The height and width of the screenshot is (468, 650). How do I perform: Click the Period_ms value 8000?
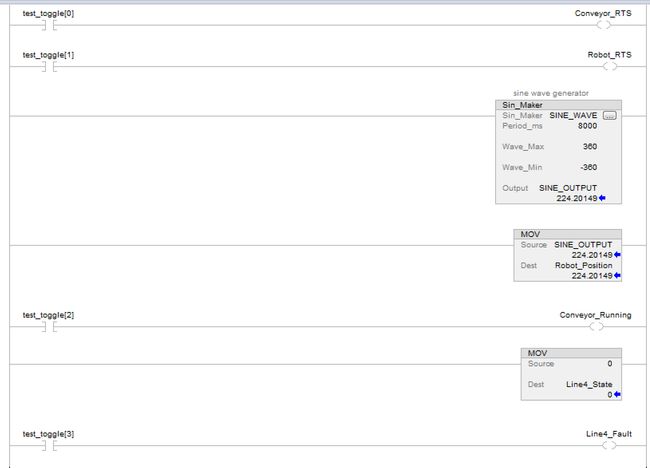pos(588,126)
